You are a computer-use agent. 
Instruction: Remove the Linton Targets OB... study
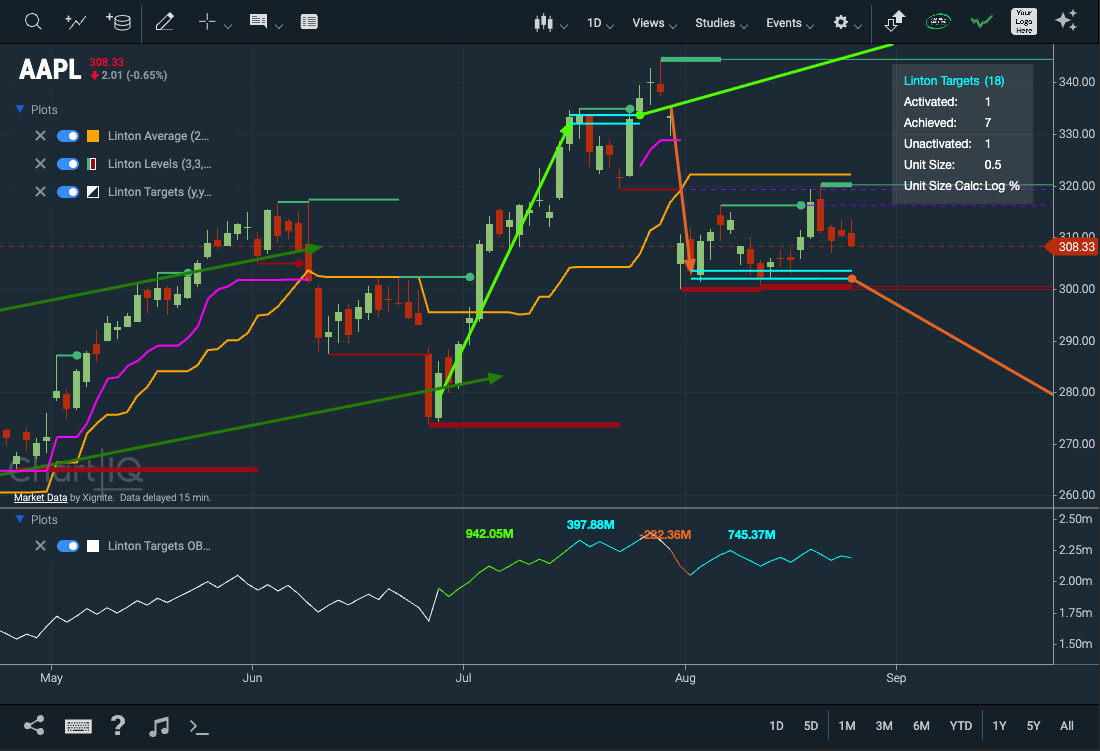tap(40, 546)
